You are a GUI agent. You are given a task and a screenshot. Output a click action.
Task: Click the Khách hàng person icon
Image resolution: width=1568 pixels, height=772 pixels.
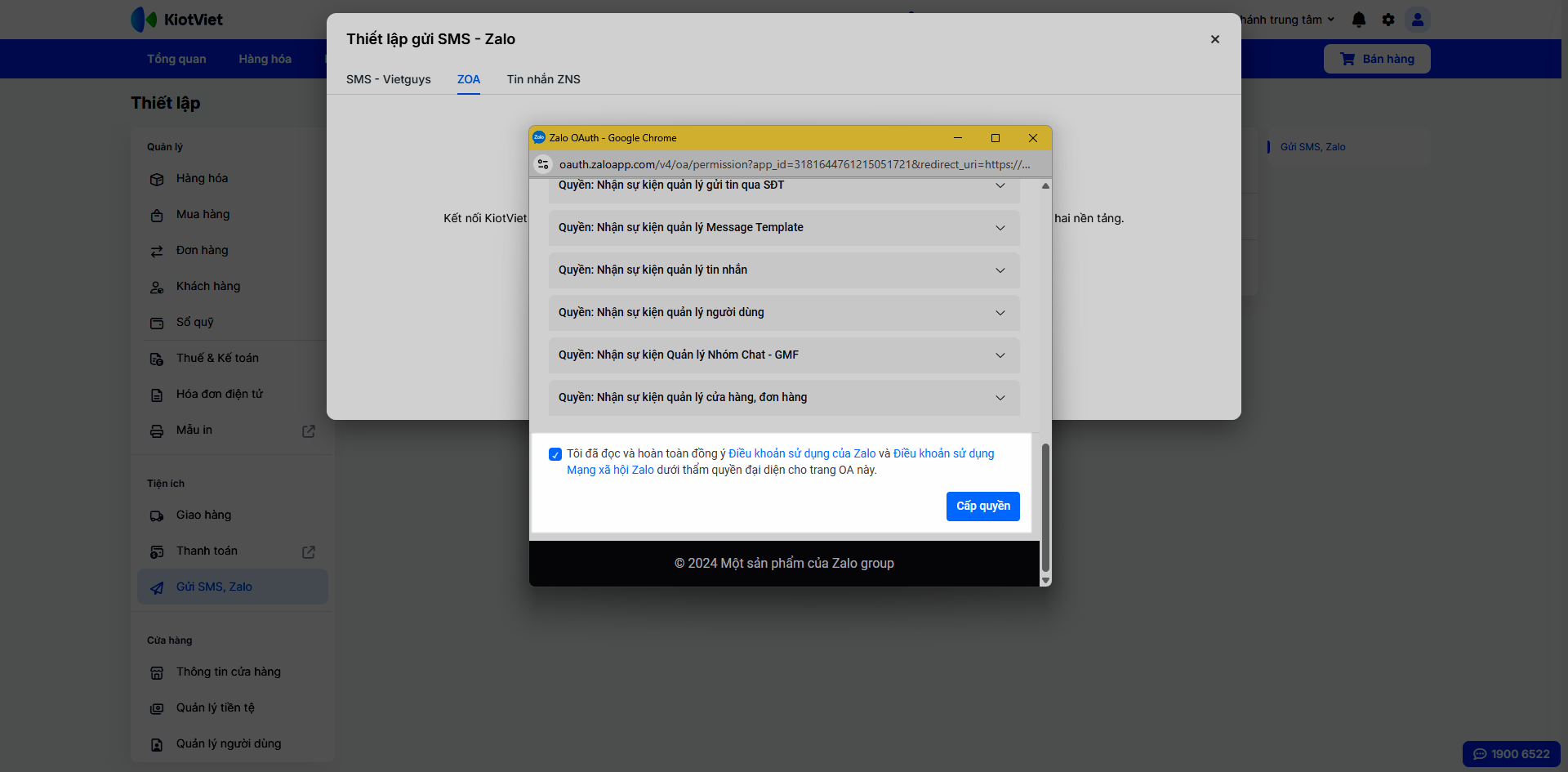tap(157, 287)
